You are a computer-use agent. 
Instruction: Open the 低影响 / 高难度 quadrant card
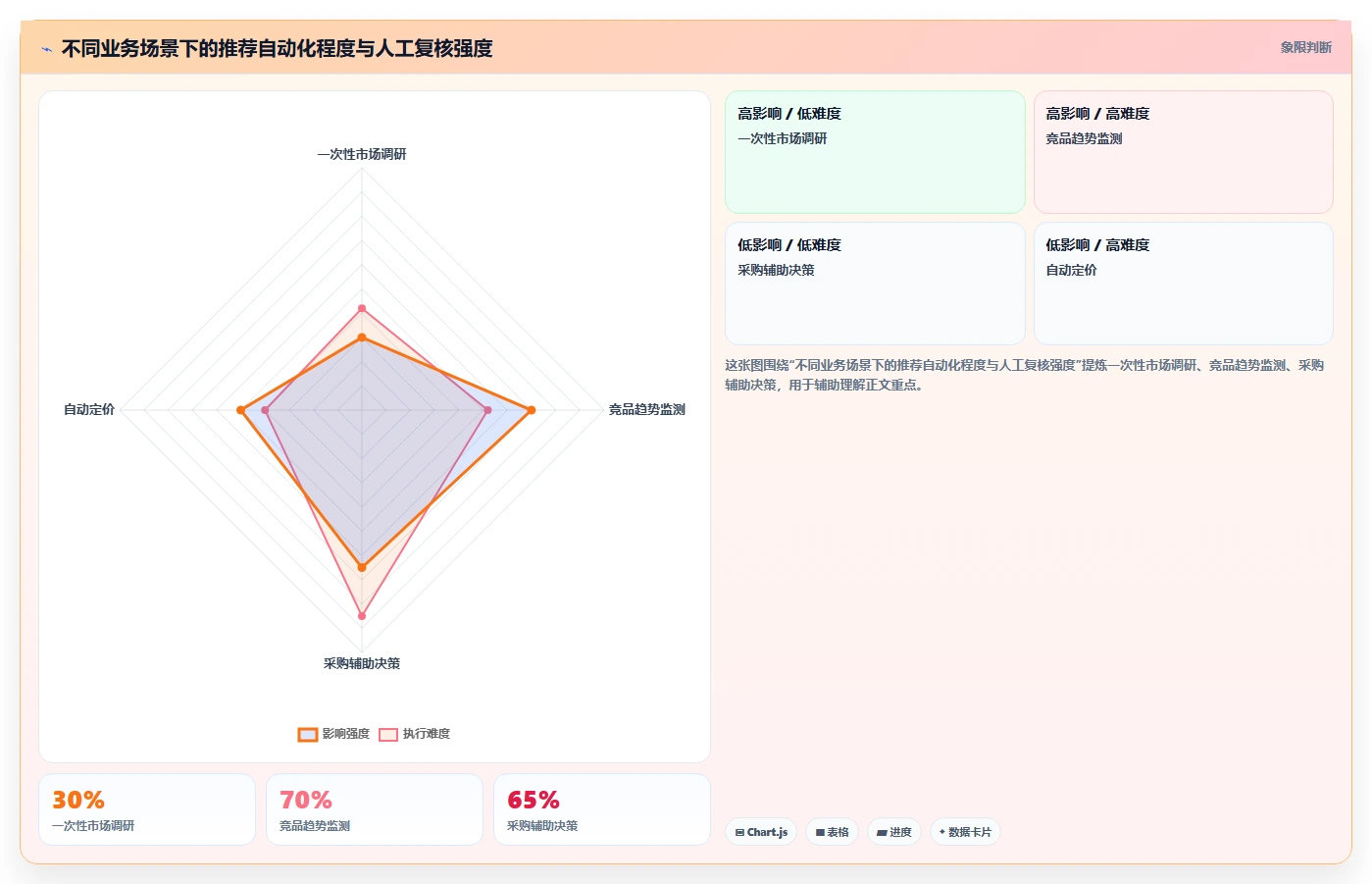click(1184, 284)
